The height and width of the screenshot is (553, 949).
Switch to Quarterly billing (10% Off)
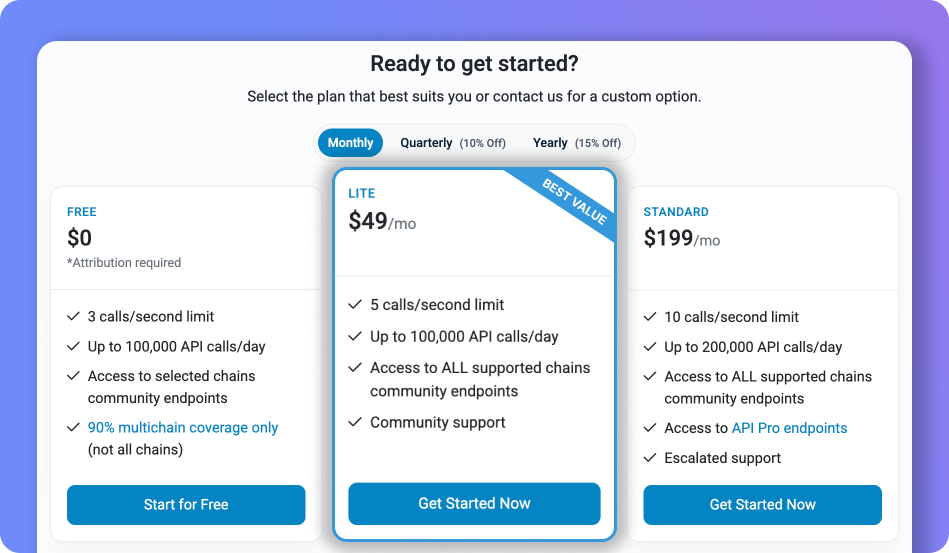[x=452, y=143]
